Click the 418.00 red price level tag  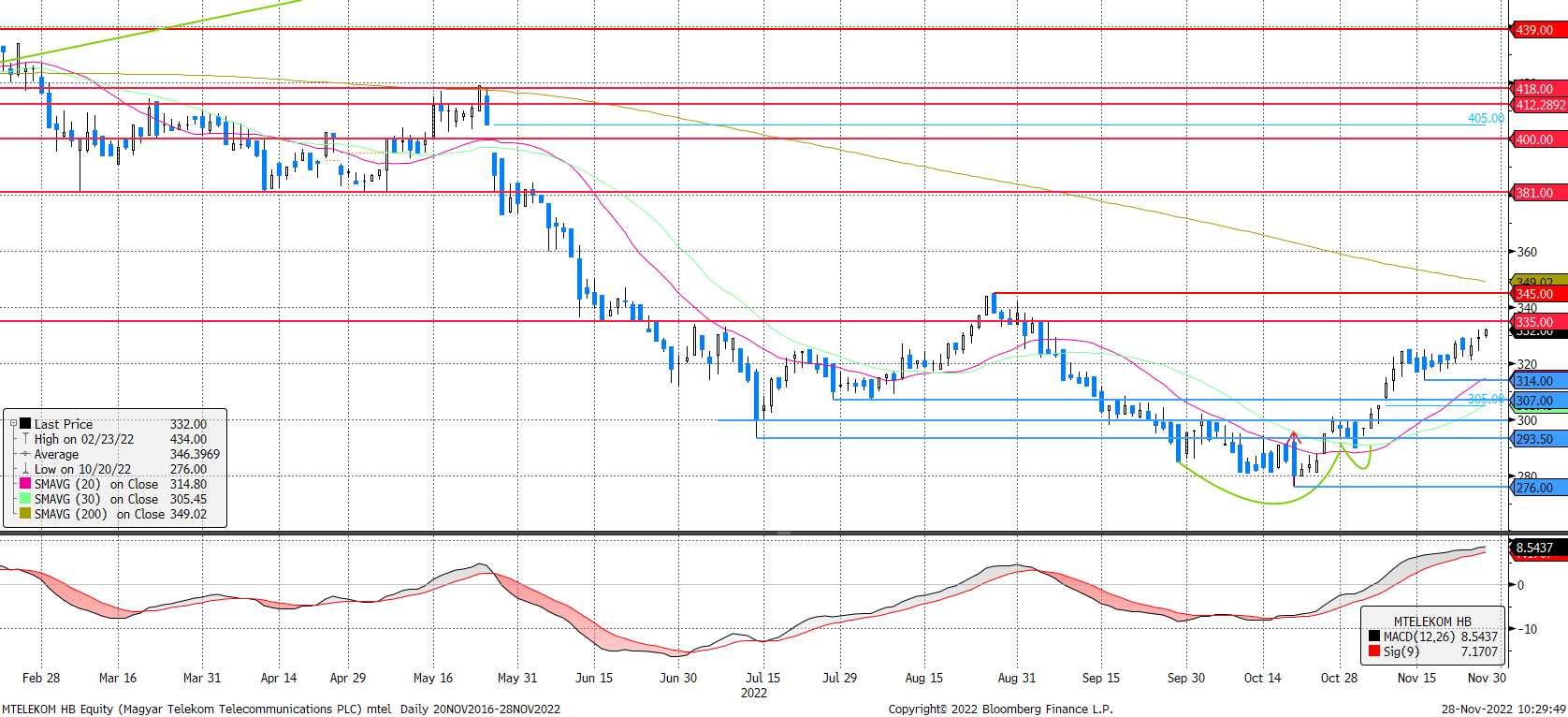[x=1539, y=89]
